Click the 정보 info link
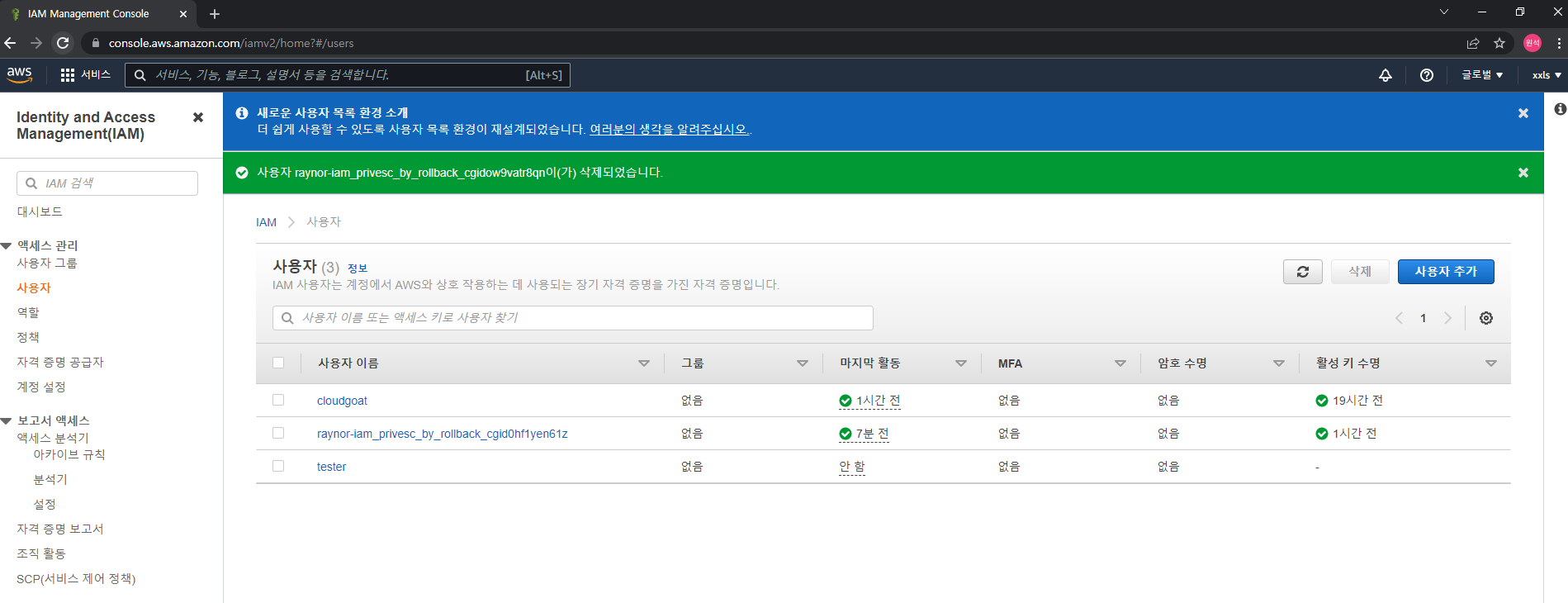 pos(358,268)
